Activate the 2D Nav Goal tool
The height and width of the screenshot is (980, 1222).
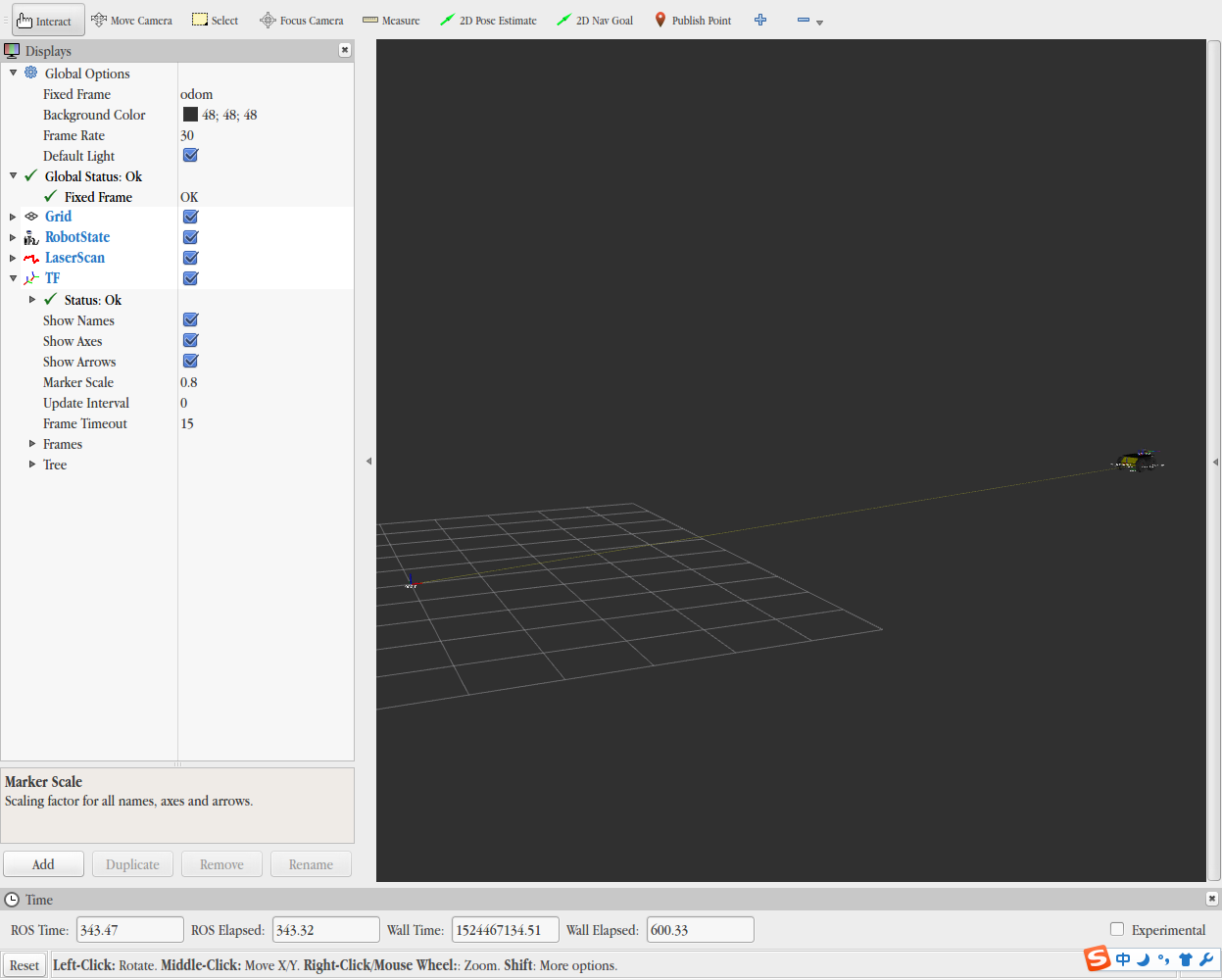(595, 21)
